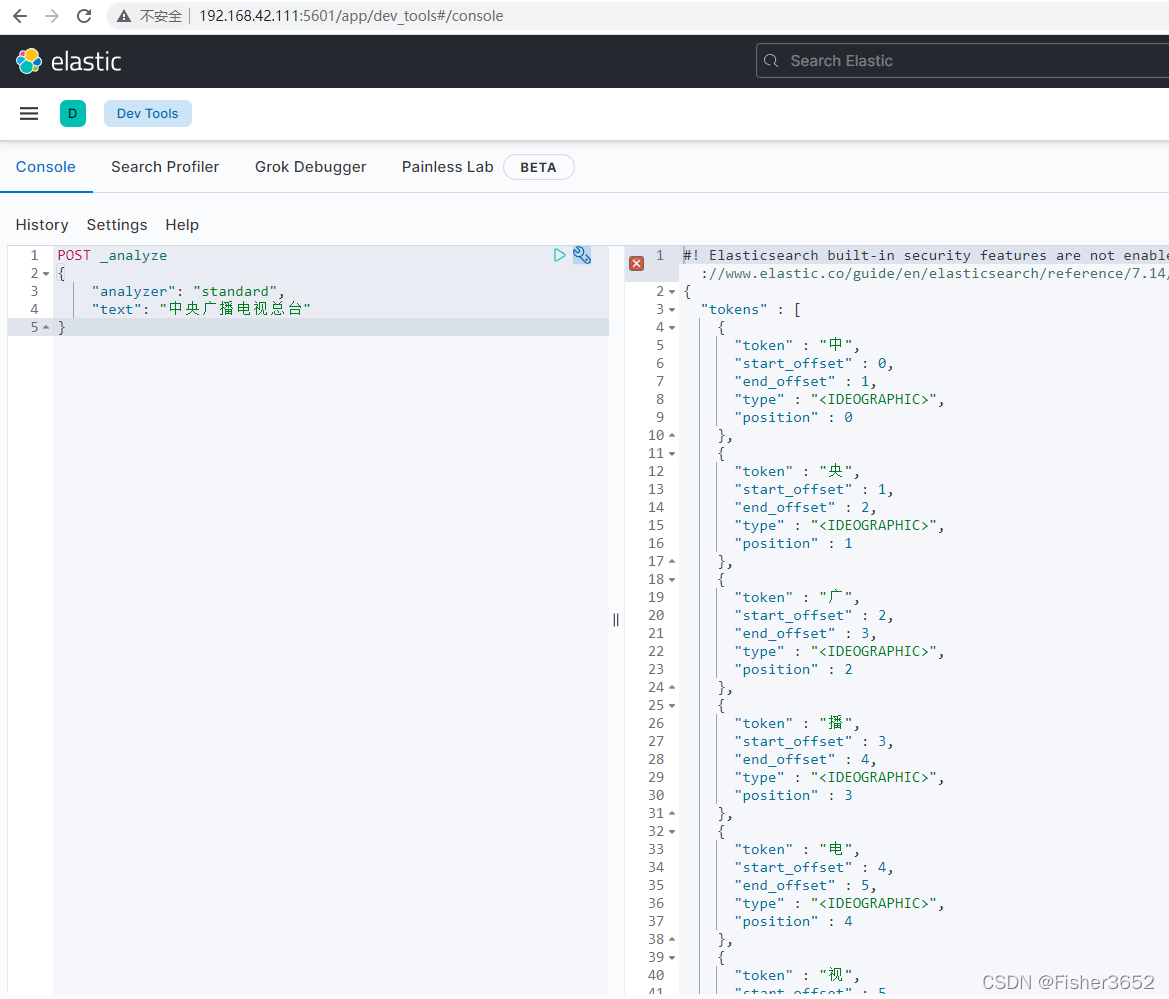Click the token "视" line
This screenshot has height=999, width=1169.
click(797, 975)
